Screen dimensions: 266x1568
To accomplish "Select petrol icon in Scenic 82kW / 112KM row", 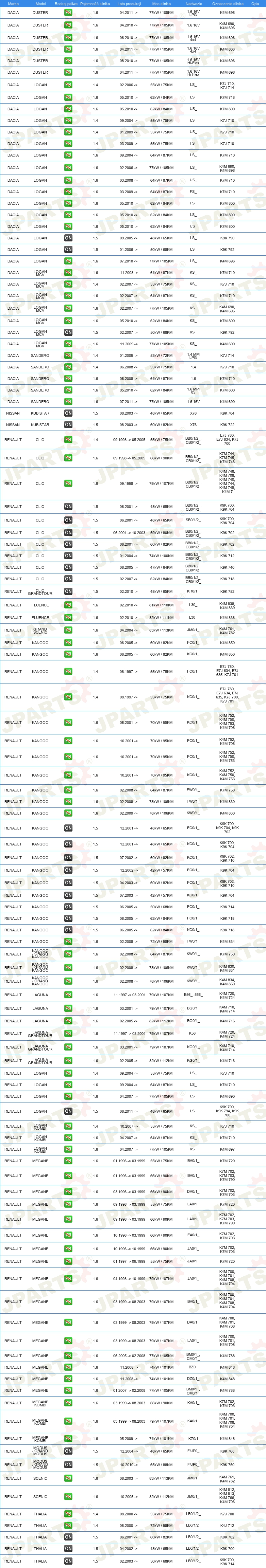I will pos(68,1497).
